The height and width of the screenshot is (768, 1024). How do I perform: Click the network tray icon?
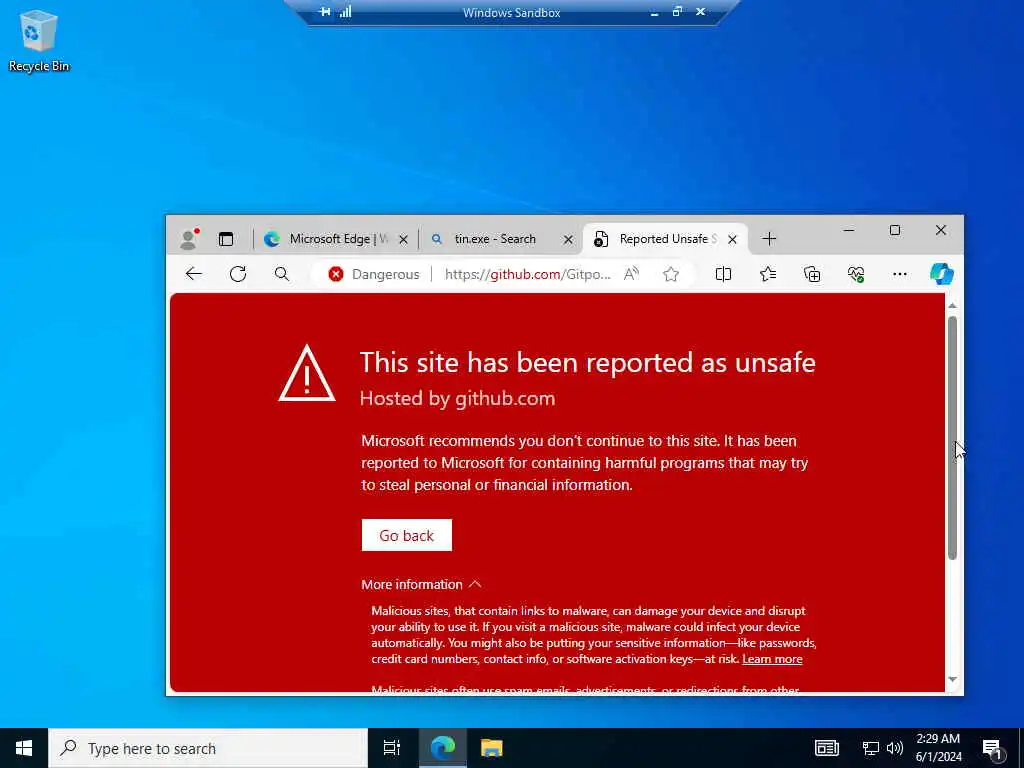coord(871,748)
